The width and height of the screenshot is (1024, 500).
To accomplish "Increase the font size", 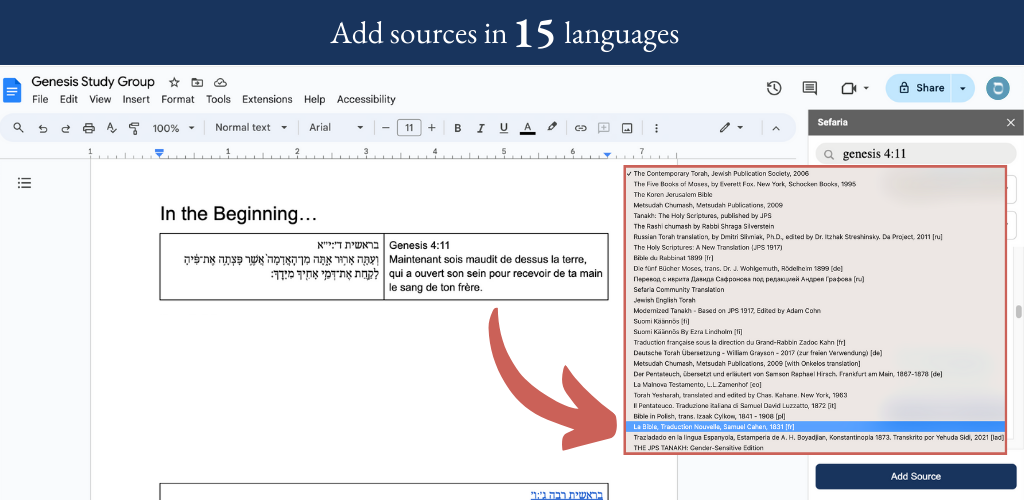I will (431, 128).
